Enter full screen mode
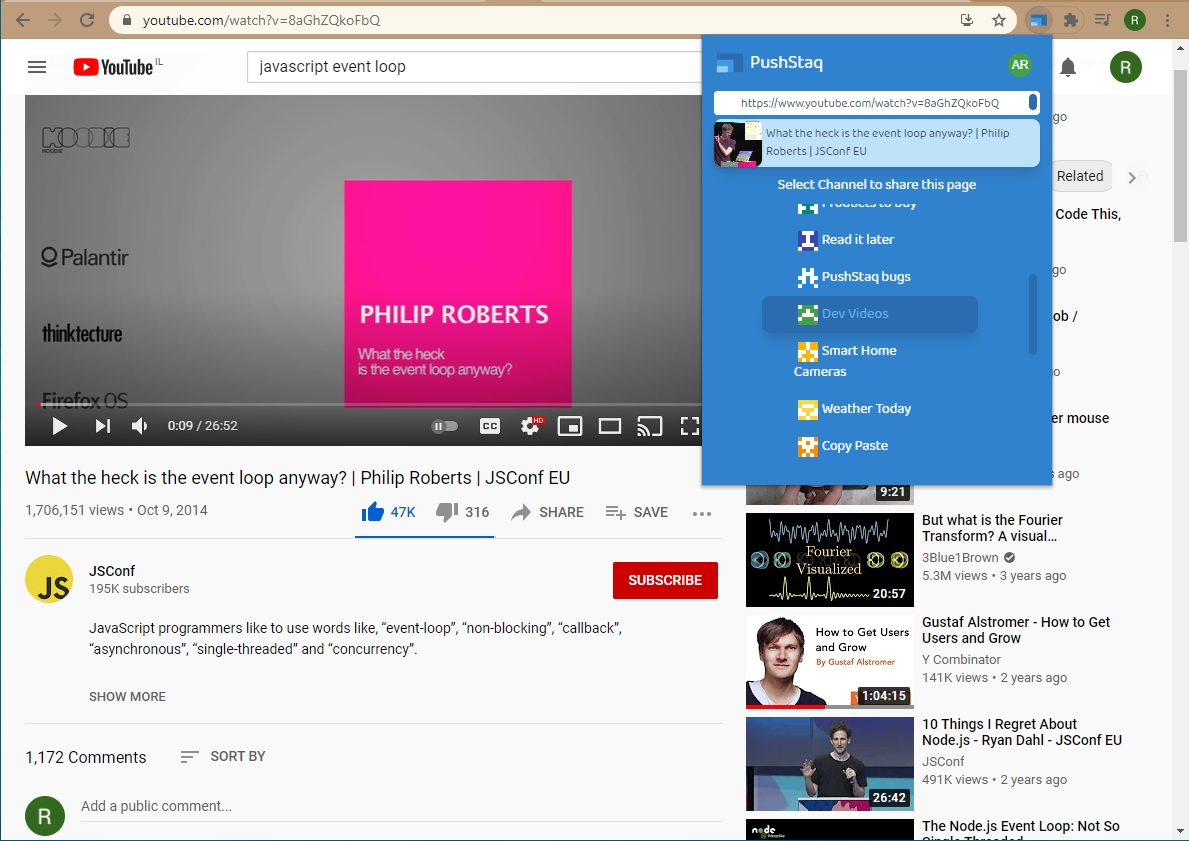The width and height of the screenshot is (1189, 841). pos(689,426)
